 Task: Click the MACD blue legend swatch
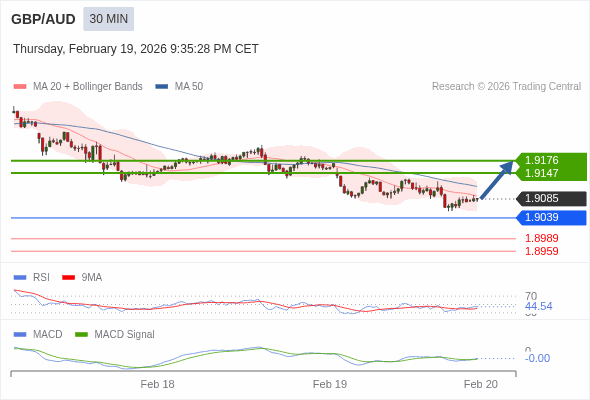click(20, 335)
